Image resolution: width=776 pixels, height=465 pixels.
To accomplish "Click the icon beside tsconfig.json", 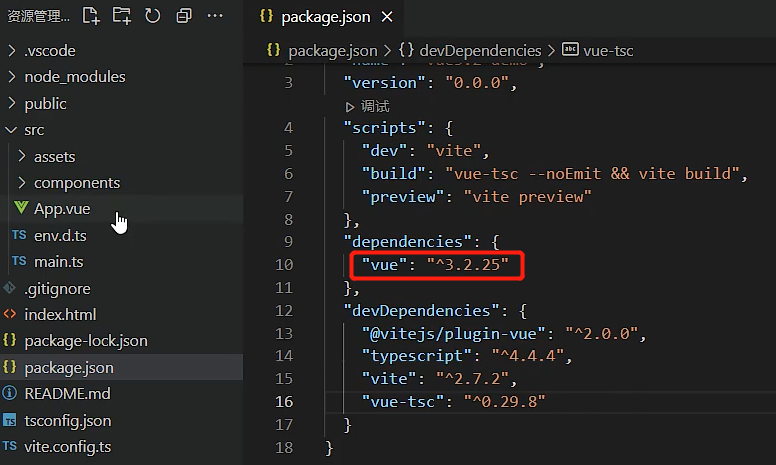I will click(9, 420).
